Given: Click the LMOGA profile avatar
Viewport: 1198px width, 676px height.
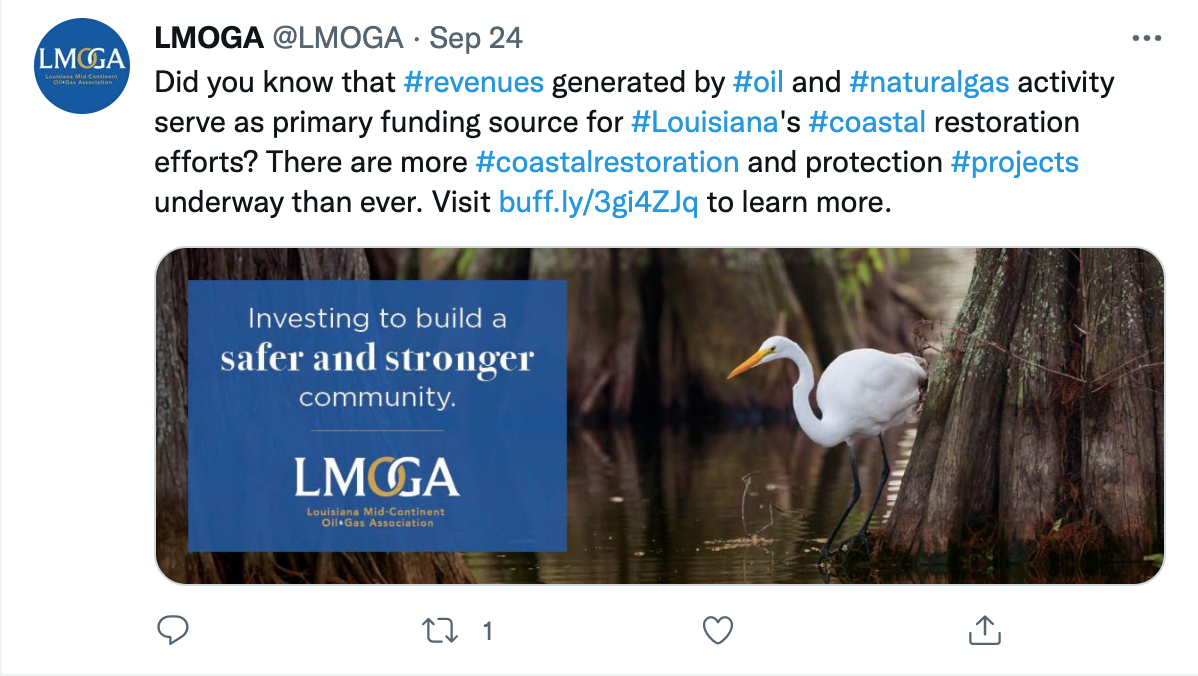Looking at the screenshot, I should [x=83, y=66].
